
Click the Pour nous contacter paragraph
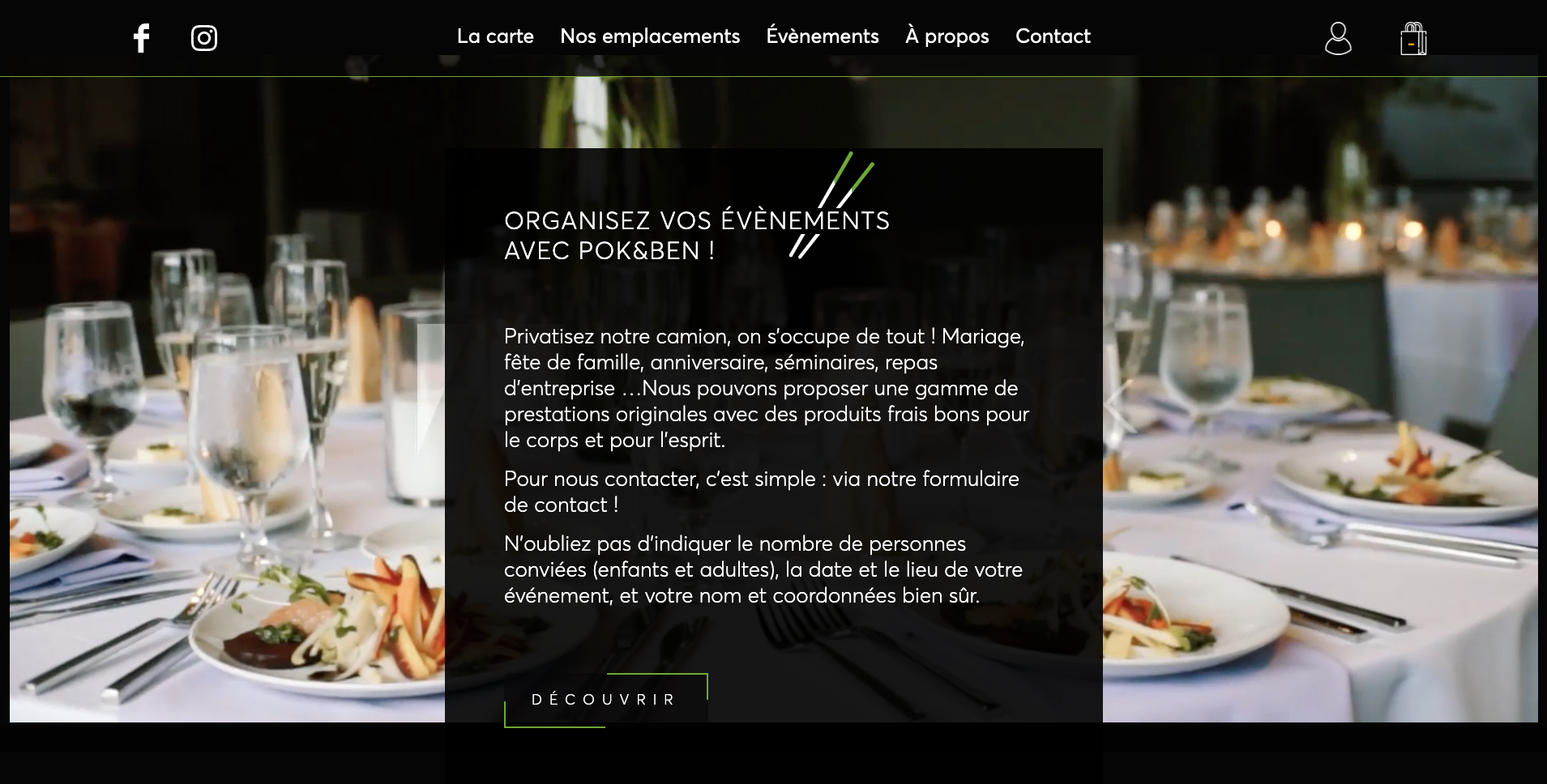pyautogui.click(x=762, y=492)
